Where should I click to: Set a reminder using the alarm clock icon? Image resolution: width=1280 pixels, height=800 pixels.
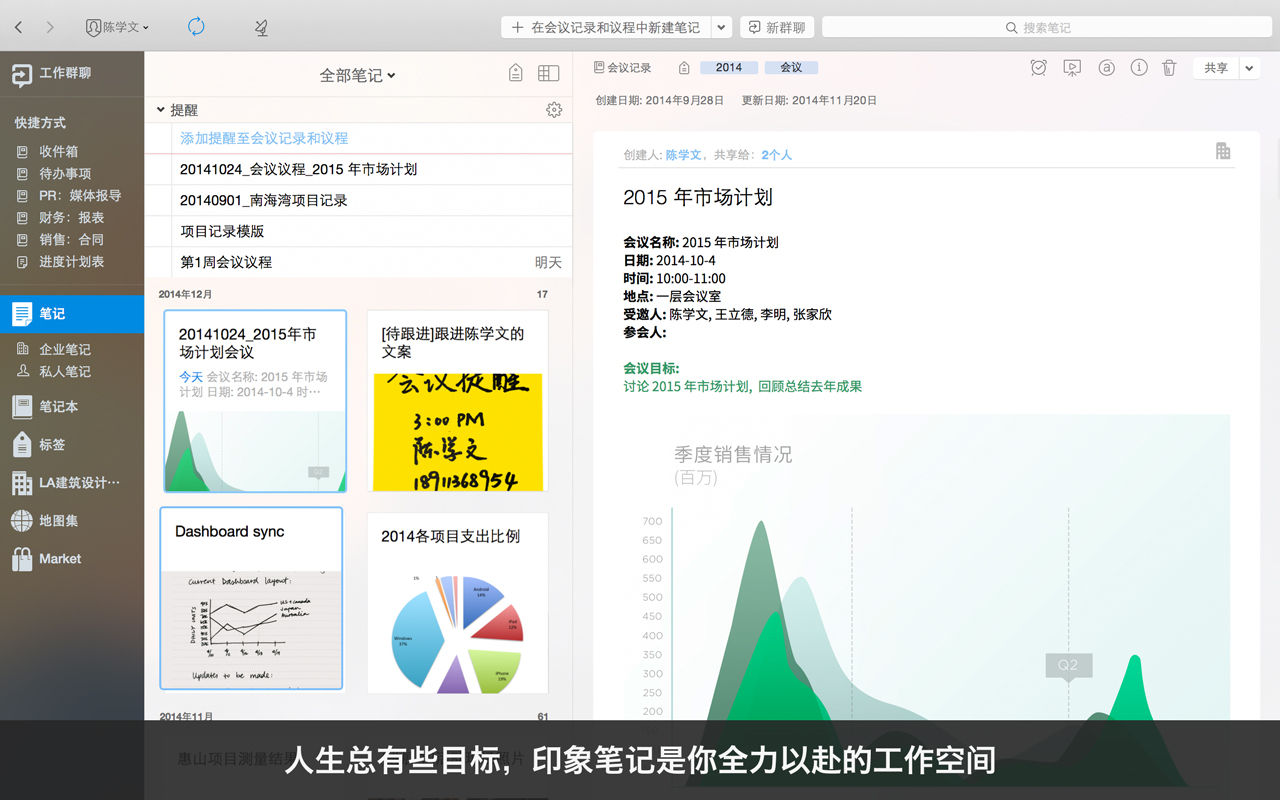tap(1038, 68)
